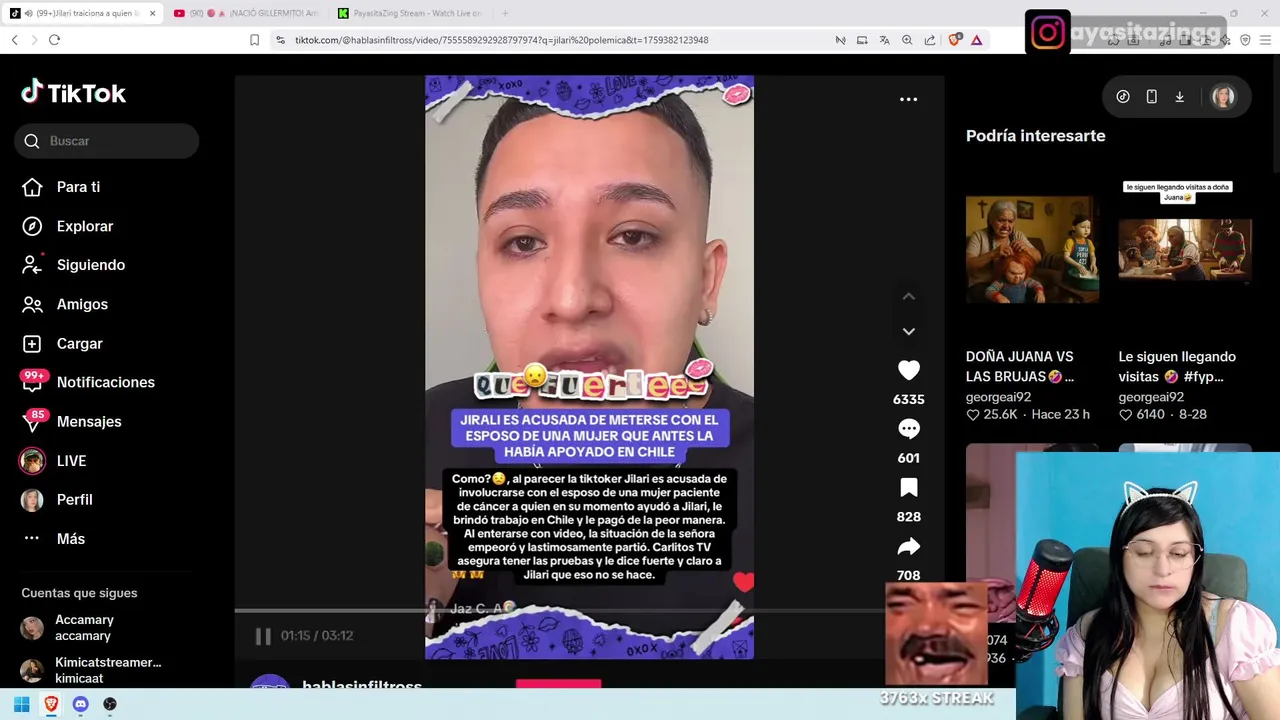1280x720 pixels.
Task: Open the Le siguen llegando visitas thumbnail
Action: [1185, 249]
